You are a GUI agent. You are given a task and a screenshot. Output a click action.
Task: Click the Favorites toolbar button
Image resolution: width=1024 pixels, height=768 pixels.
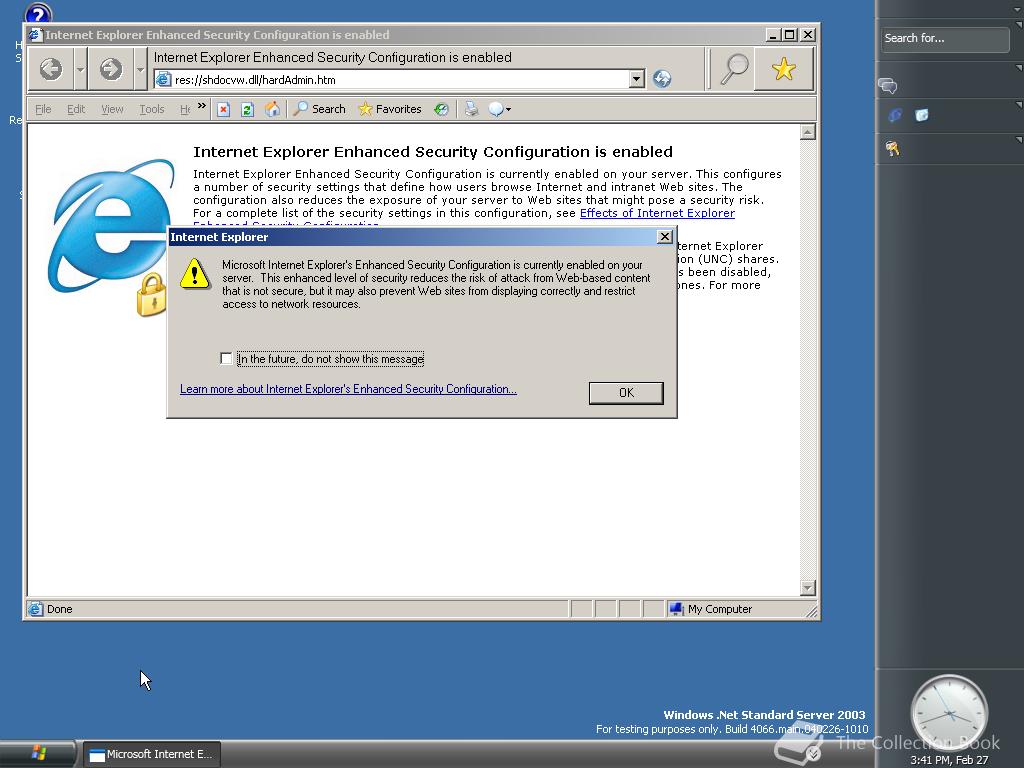tap(390, 109)
